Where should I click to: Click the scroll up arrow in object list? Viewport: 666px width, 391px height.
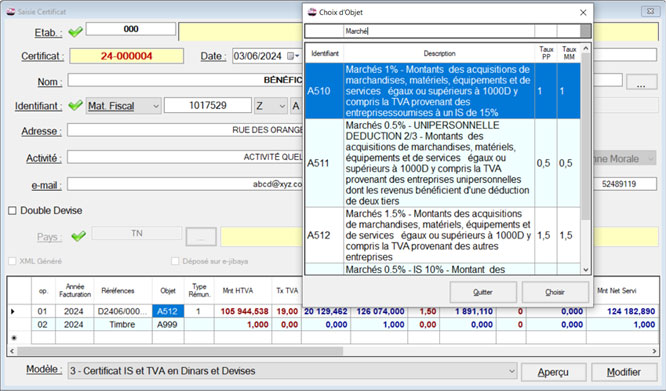[586, 48]
